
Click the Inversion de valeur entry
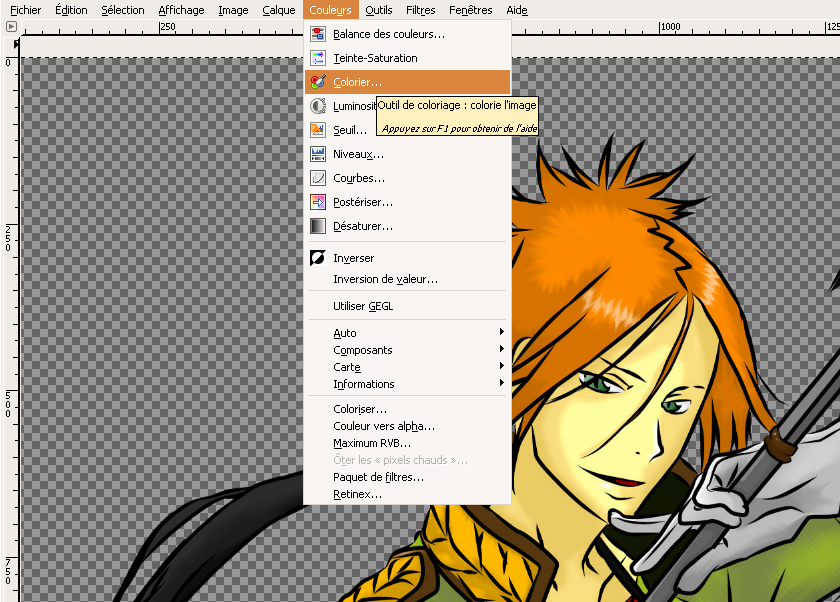point(385,279)
